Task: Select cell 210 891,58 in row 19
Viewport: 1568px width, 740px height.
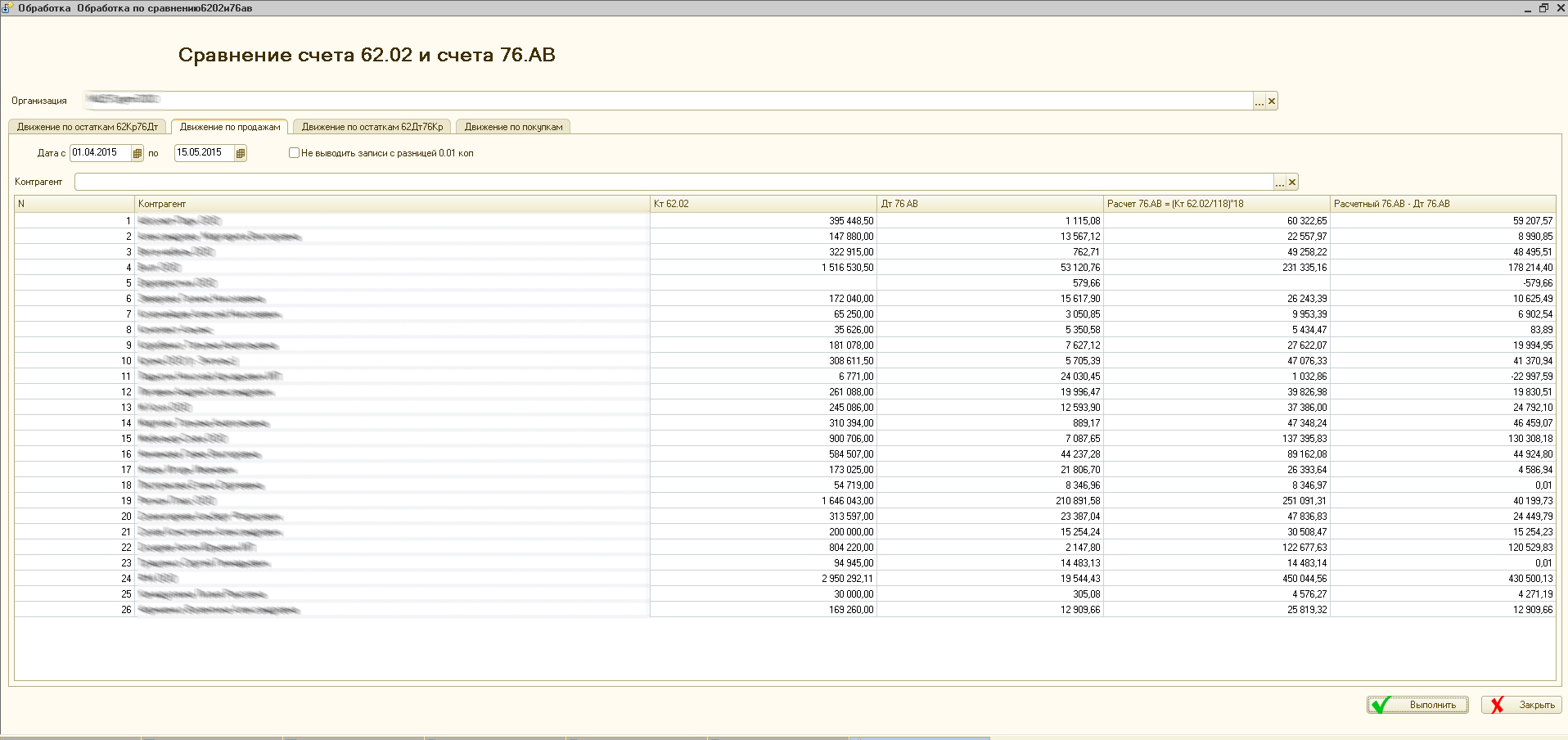Action: coord(990,501)
